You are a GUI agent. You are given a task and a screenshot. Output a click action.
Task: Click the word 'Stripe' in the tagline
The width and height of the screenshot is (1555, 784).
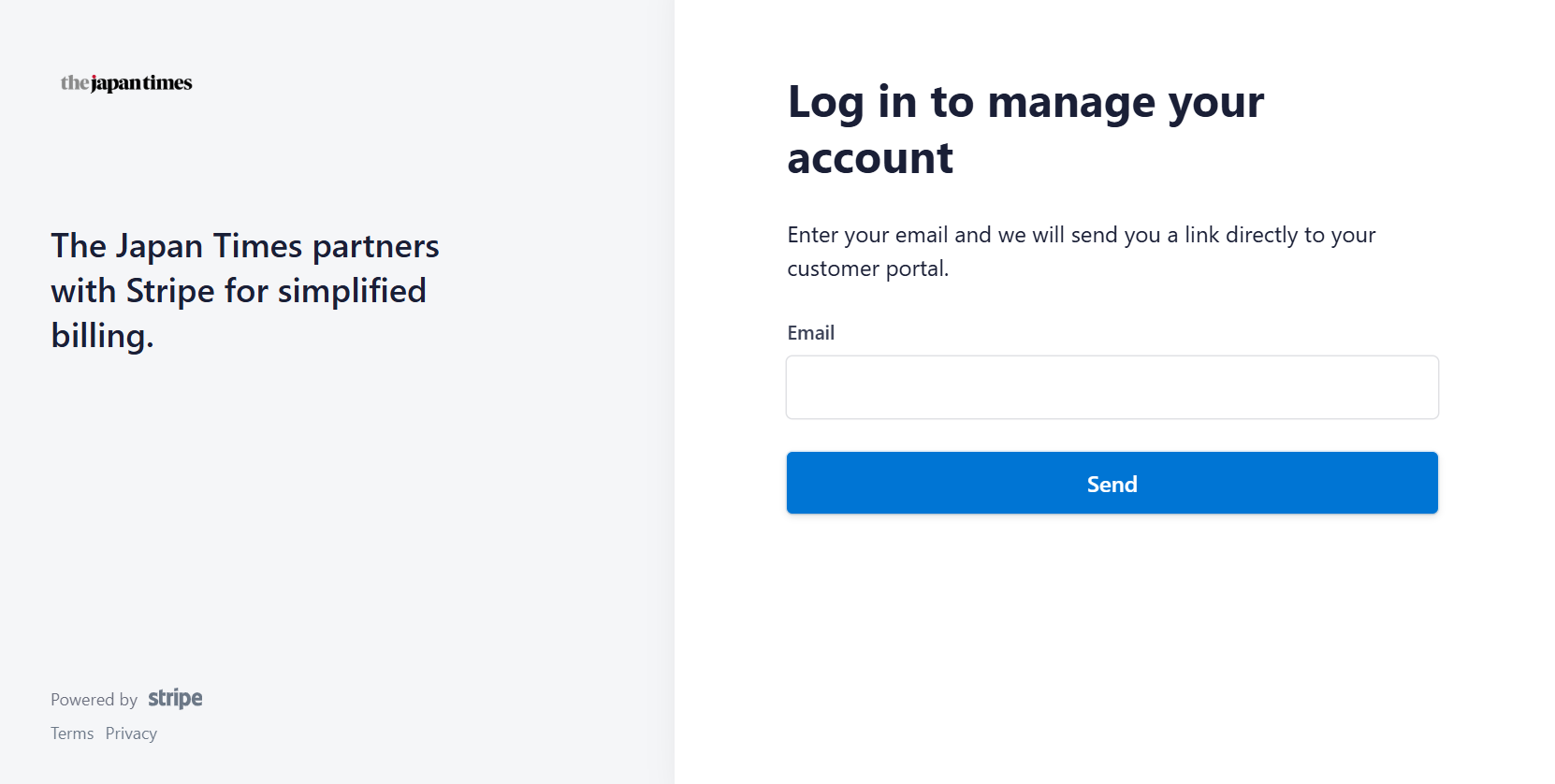pyautogui.click(x=170, y=291)
